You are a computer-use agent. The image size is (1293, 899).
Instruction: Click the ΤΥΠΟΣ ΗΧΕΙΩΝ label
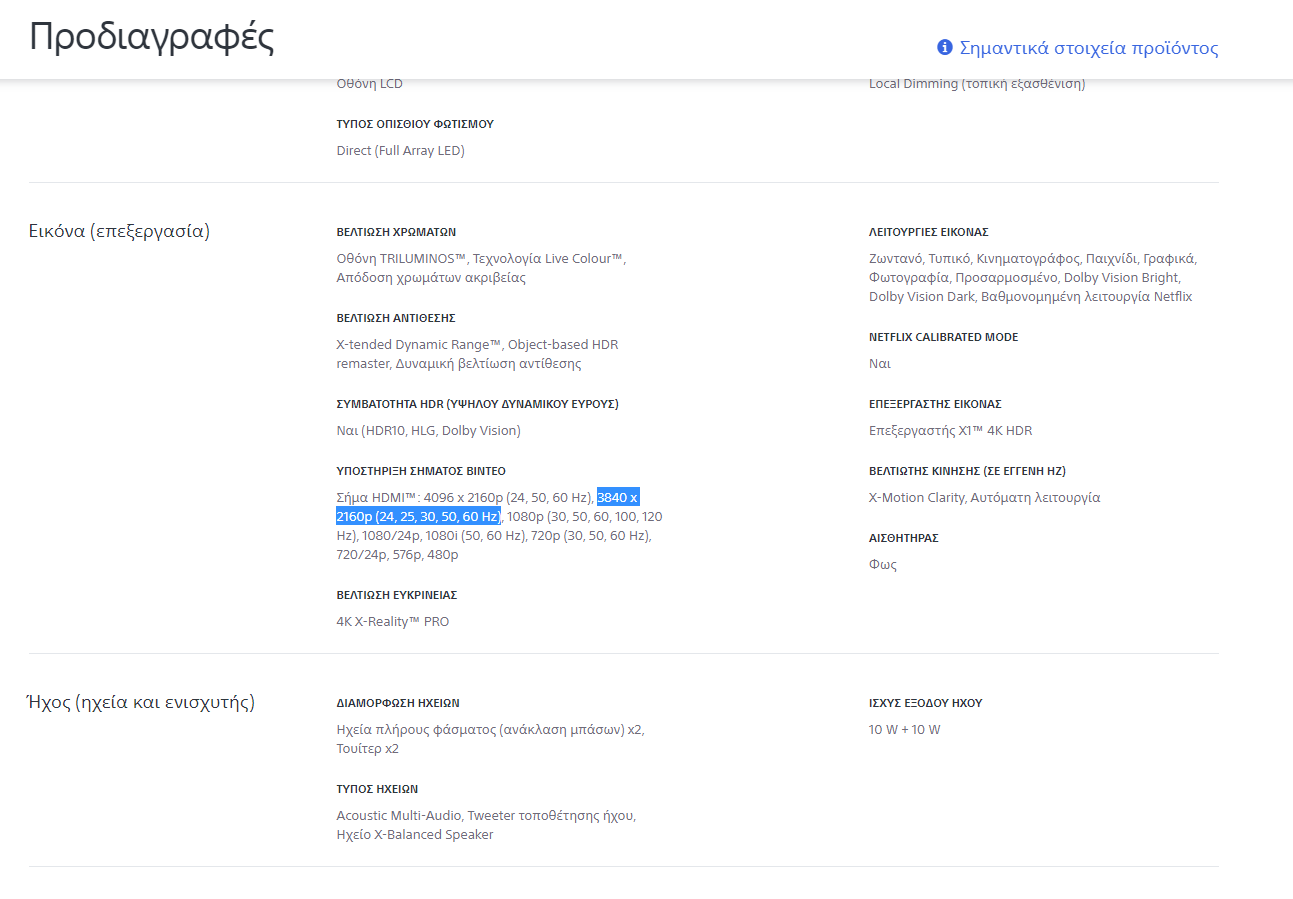tap(377, 789)
